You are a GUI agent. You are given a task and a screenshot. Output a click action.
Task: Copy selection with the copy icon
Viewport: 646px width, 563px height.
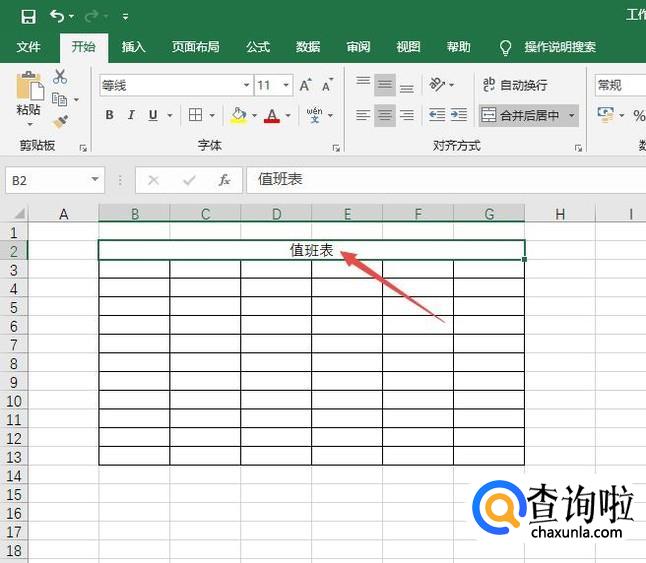pyautogui.click(x=59, y=99)
